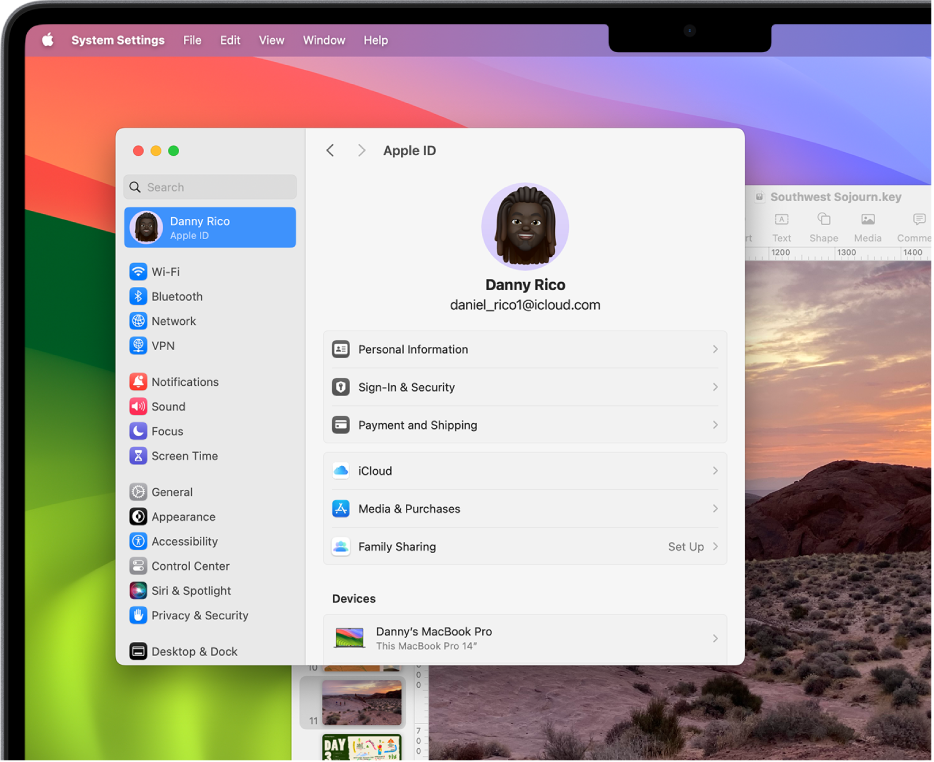Go back with the back arrow
This screenshot has width=934, height=762.
[x=330, y=151]
